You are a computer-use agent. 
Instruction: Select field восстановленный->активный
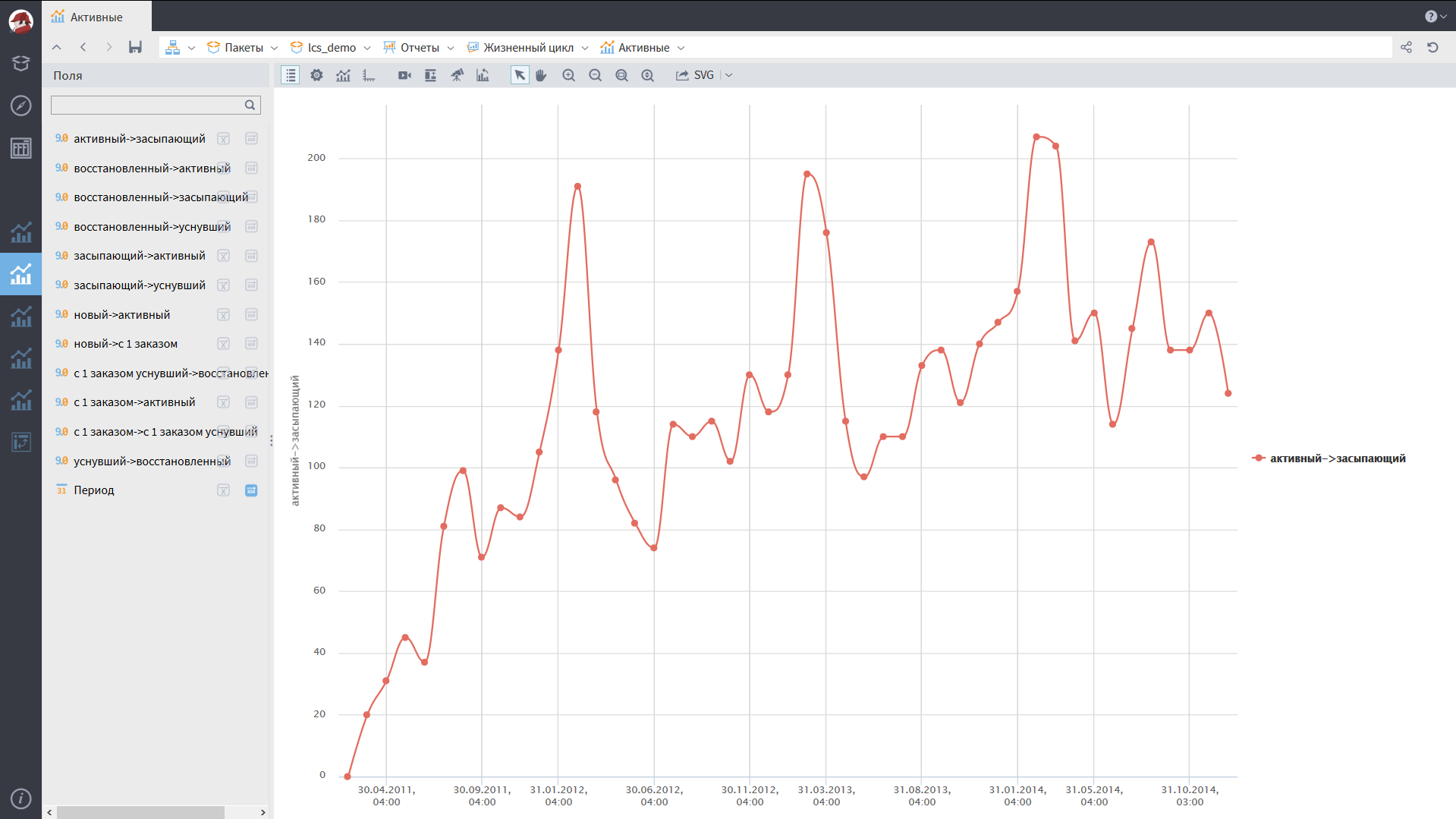tap(152, 168)
